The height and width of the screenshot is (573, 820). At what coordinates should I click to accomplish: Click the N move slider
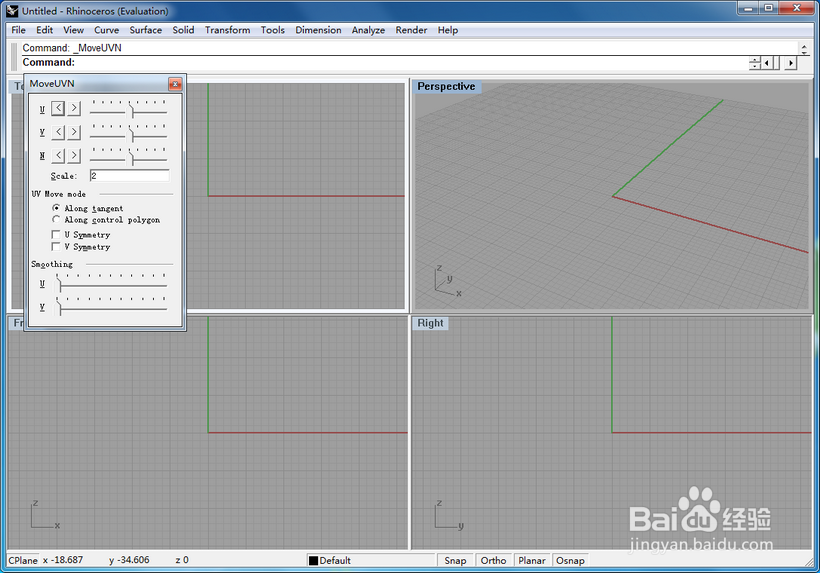tap(128, 155)
